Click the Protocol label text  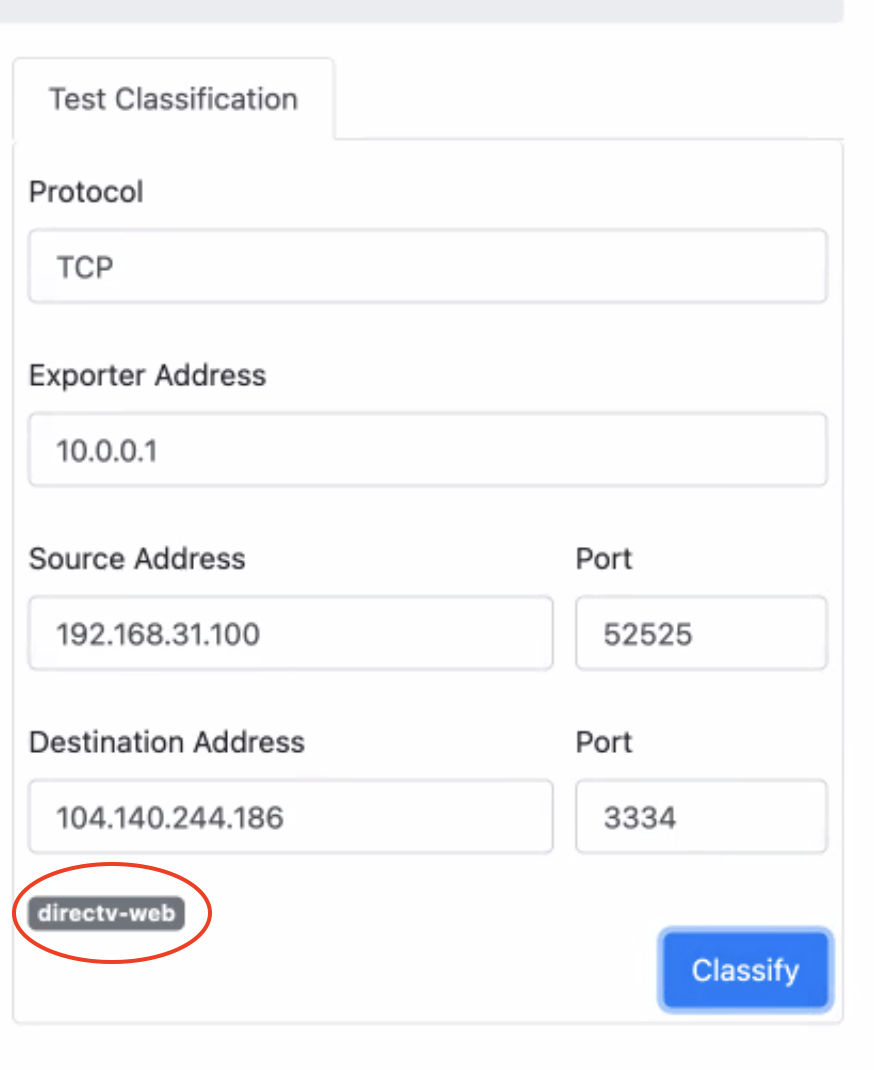click(x=86, y=191)
